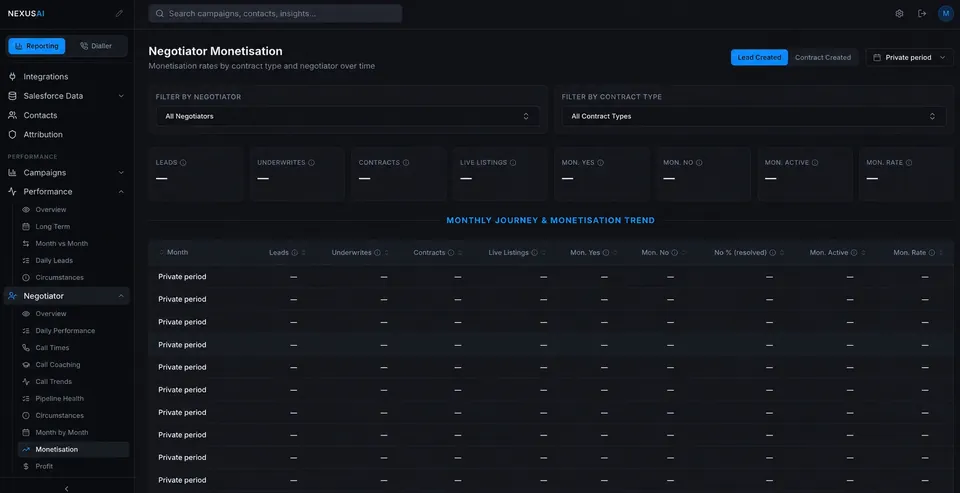Viewport: 960px width, 493px height.
Task: Open the Private period date dropdown
Action: (909, 58)
